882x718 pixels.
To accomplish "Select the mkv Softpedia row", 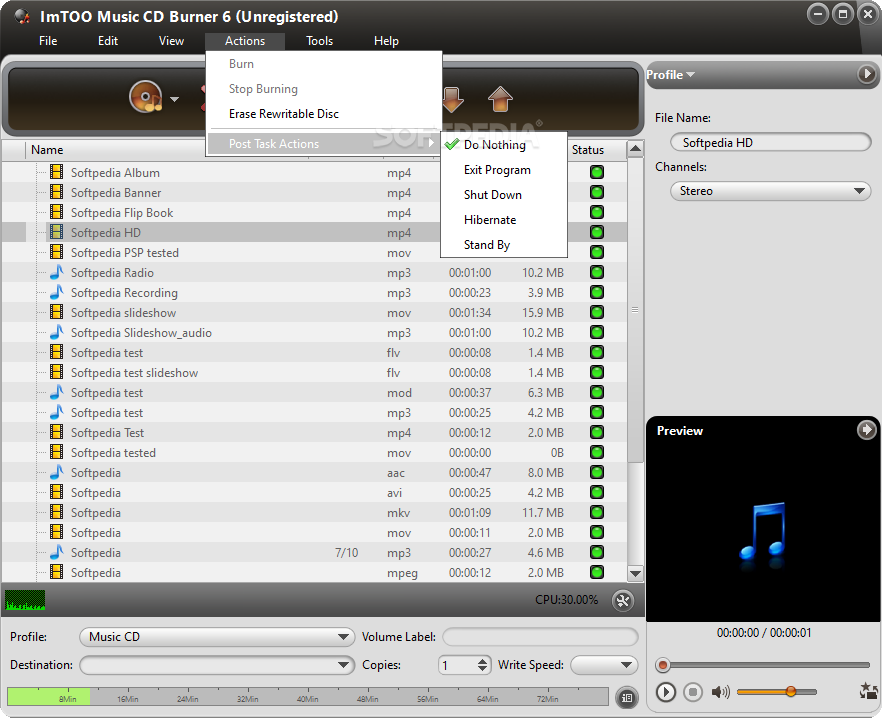I will 314,513.
